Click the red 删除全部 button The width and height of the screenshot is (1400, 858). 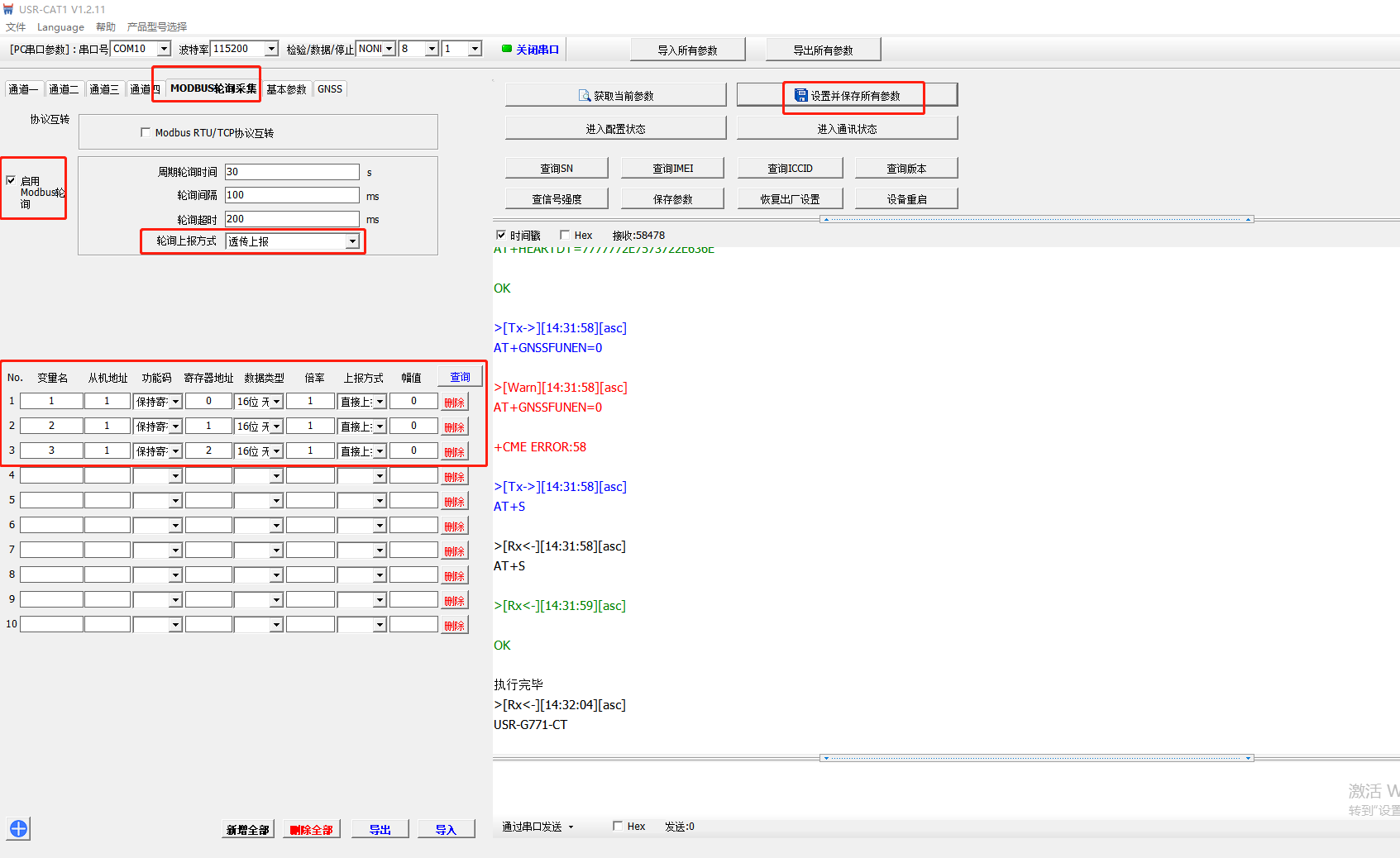311,829
